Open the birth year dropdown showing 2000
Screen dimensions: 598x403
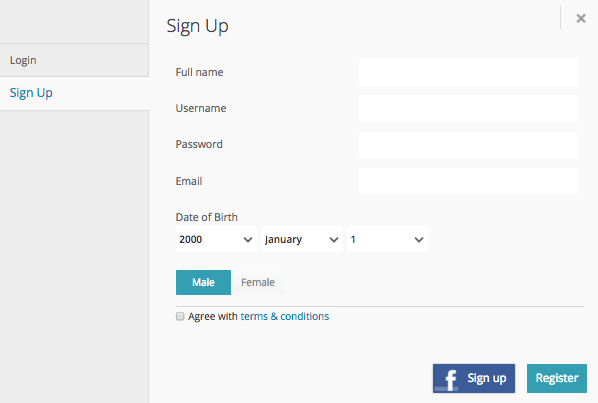coord(216,239)
